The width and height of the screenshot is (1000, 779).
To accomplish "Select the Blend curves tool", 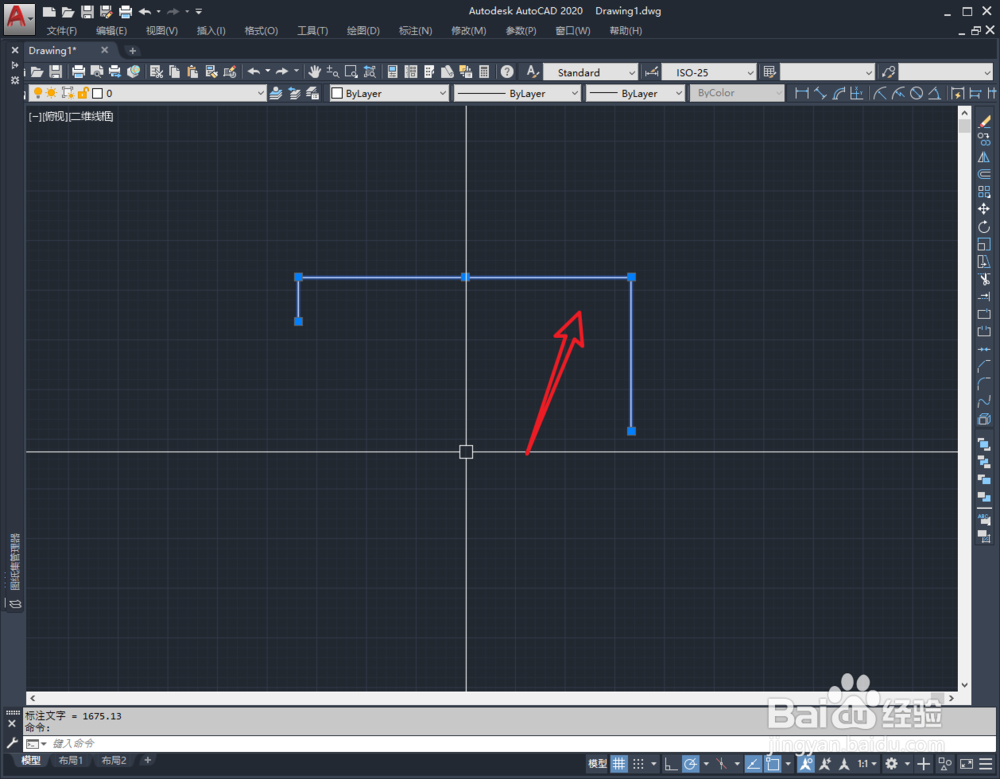I will 984,401.
